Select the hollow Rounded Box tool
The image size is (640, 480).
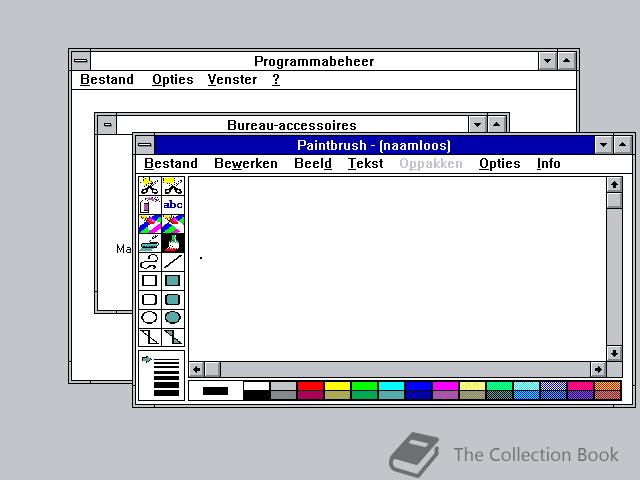coord(150,300)
